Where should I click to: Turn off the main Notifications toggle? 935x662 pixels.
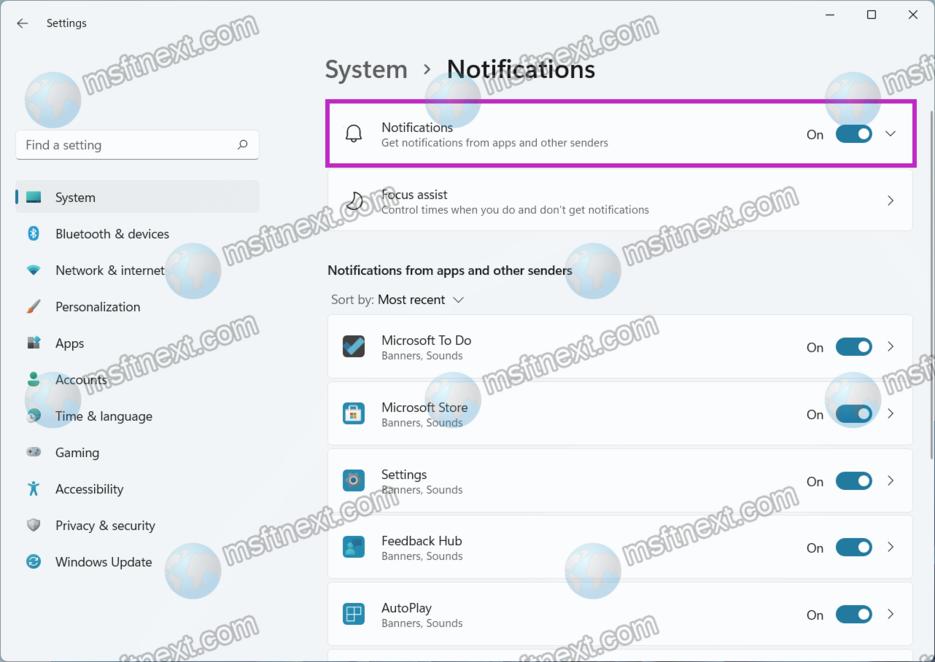click(x=853, y=134)
